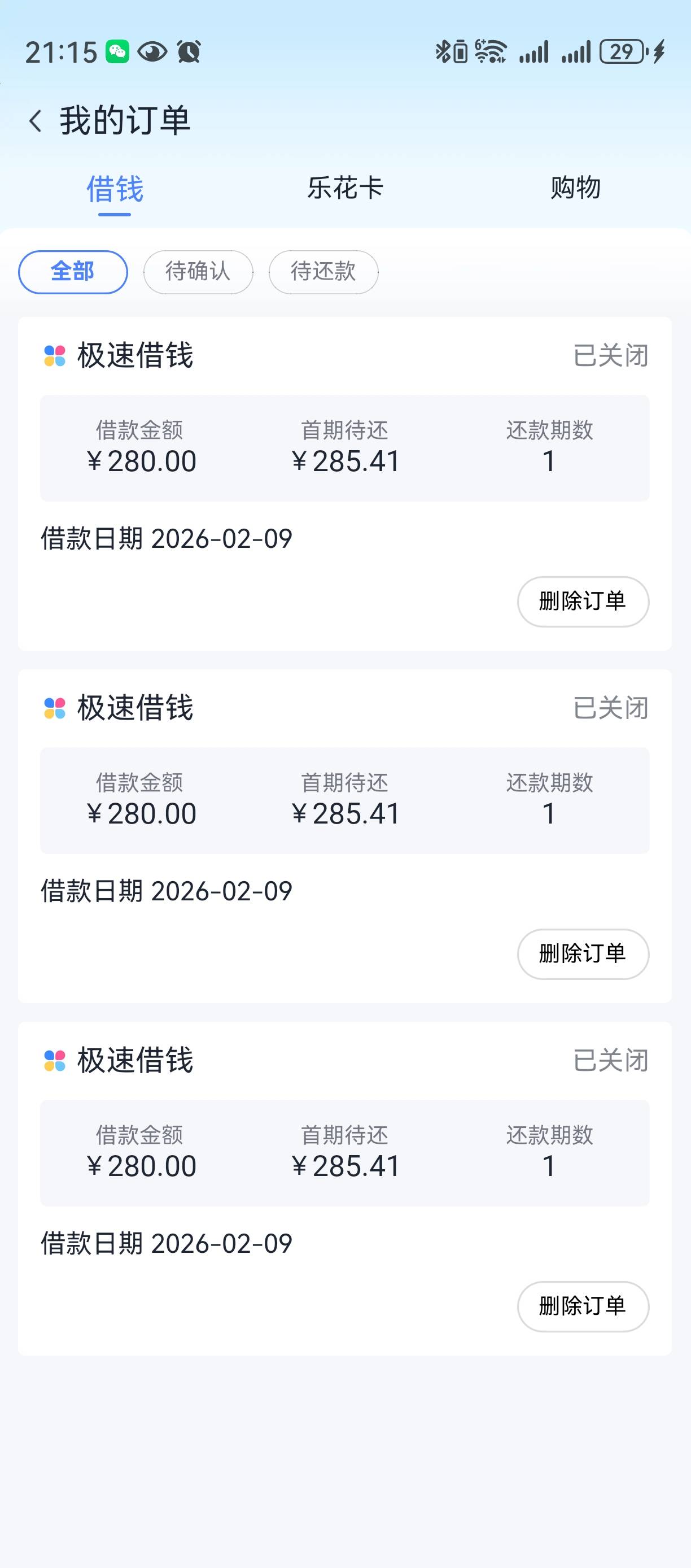Tap the Bluetooth status icon
691x1568 pixels.
point(443,52)
